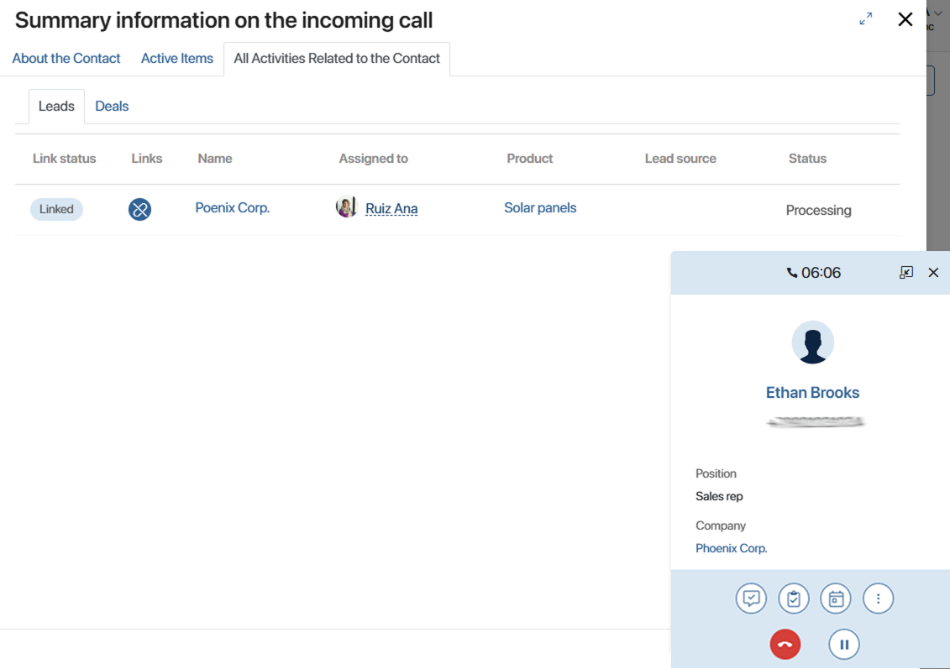Click the Linked status badge

[x=56, y=209]
